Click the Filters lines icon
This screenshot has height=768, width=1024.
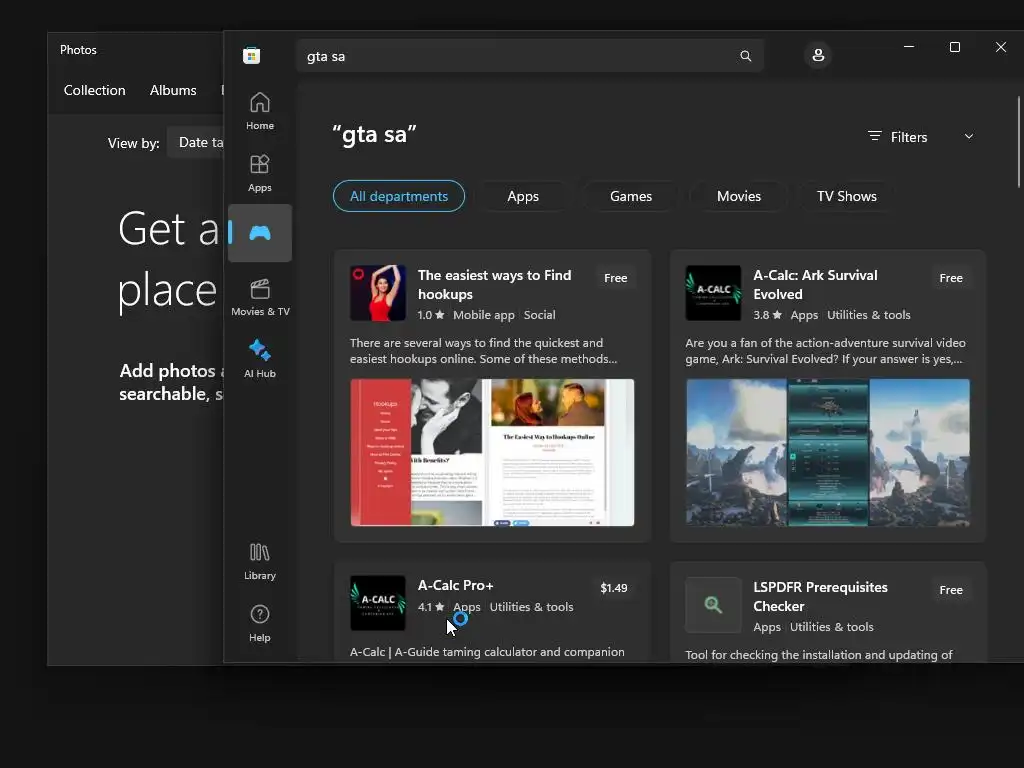pyautogui.click(x=874, y=136)
